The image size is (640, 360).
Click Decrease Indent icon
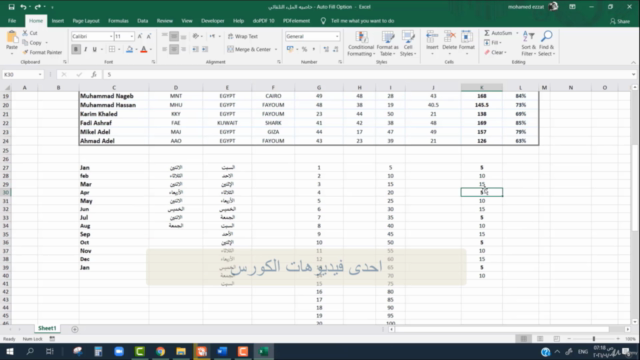click(x=196, y=49)
